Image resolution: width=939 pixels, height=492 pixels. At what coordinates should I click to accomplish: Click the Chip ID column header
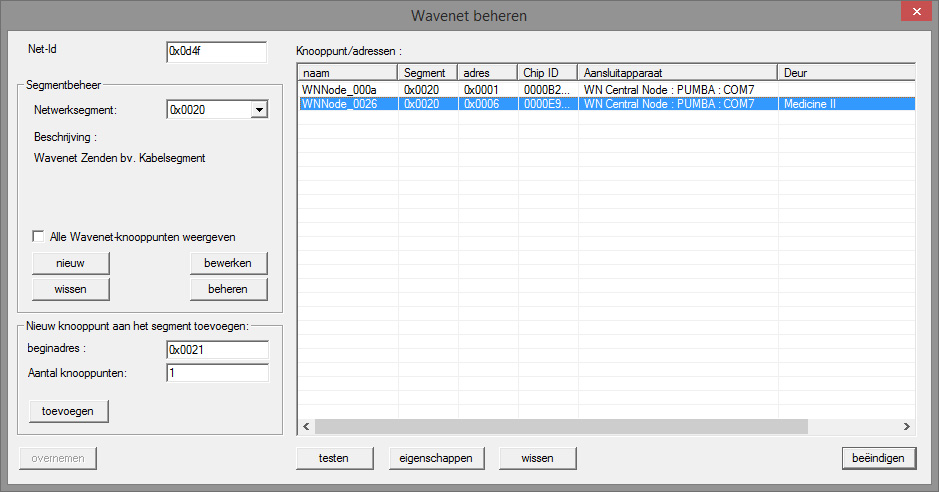point(547,73)
